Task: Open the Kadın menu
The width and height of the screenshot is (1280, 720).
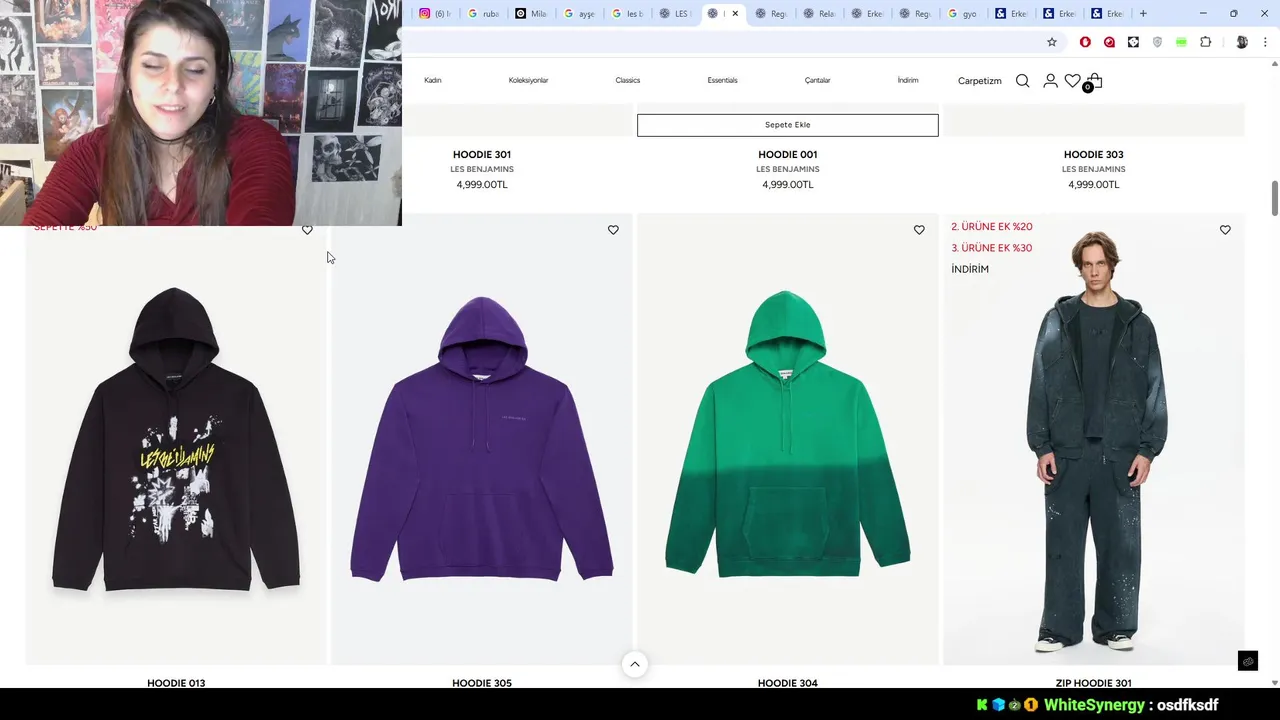Action: [433, 80]
